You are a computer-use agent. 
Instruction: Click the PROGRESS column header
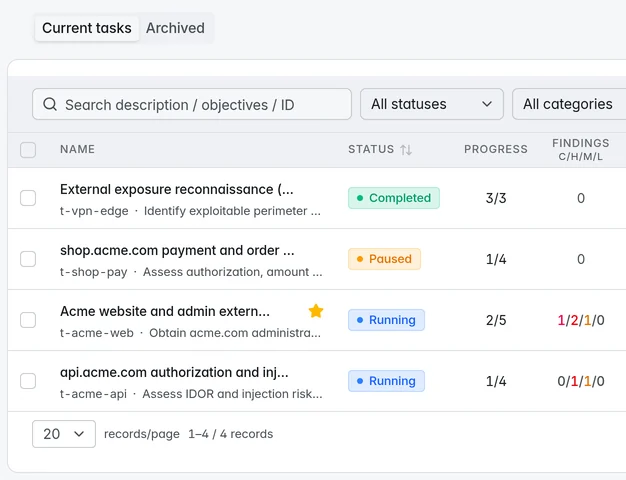495,149
